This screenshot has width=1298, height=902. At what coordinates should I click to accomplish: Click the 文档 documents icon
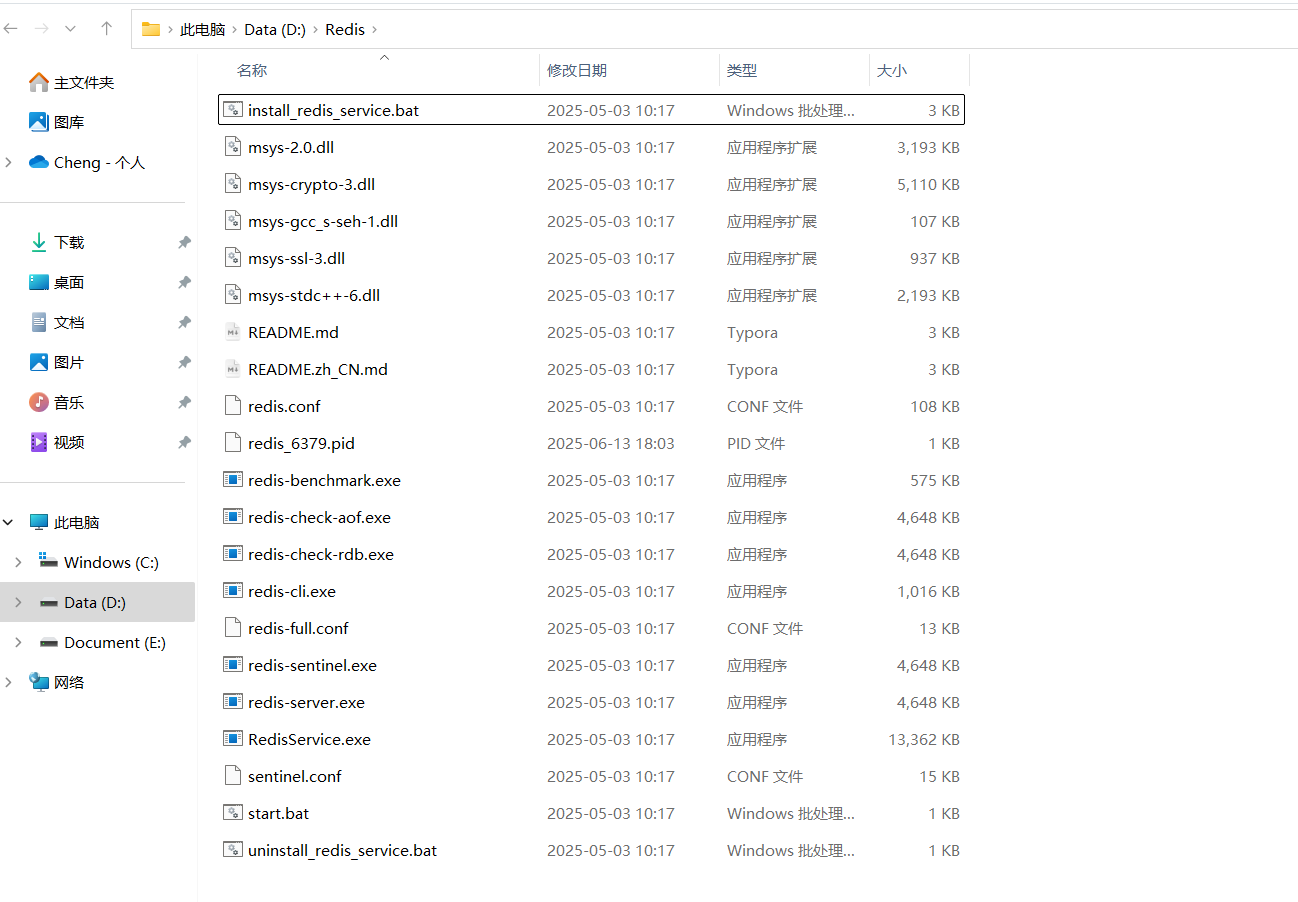click(x=39, y=322)
